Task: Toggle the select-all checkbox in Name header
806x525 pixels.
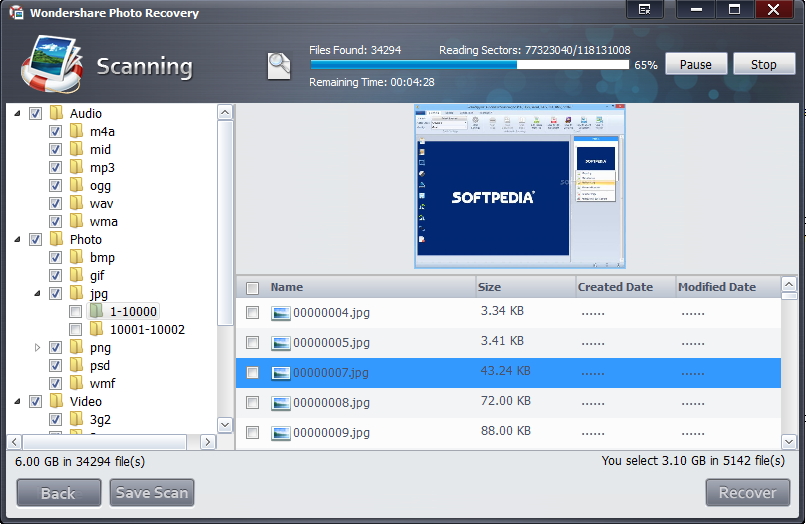Action: (252, 288)
